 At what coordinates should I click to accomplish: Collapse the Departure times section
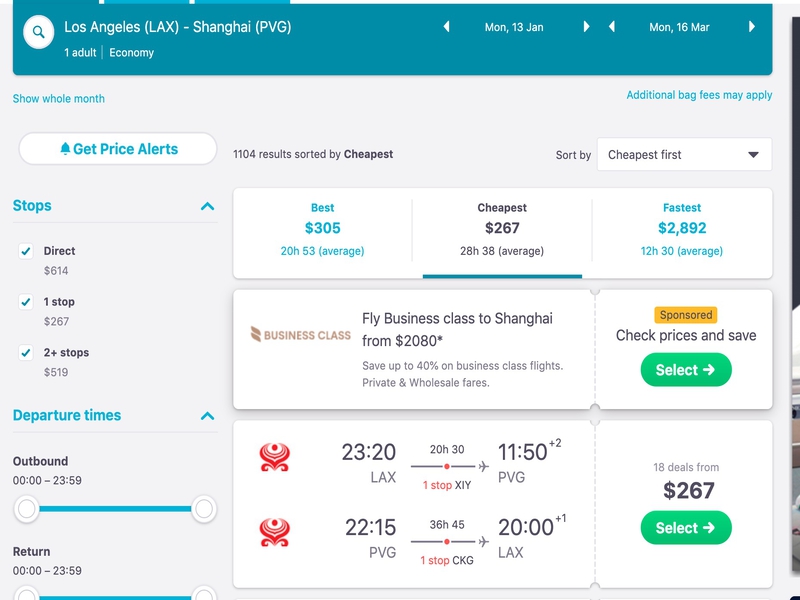point(207,416)
